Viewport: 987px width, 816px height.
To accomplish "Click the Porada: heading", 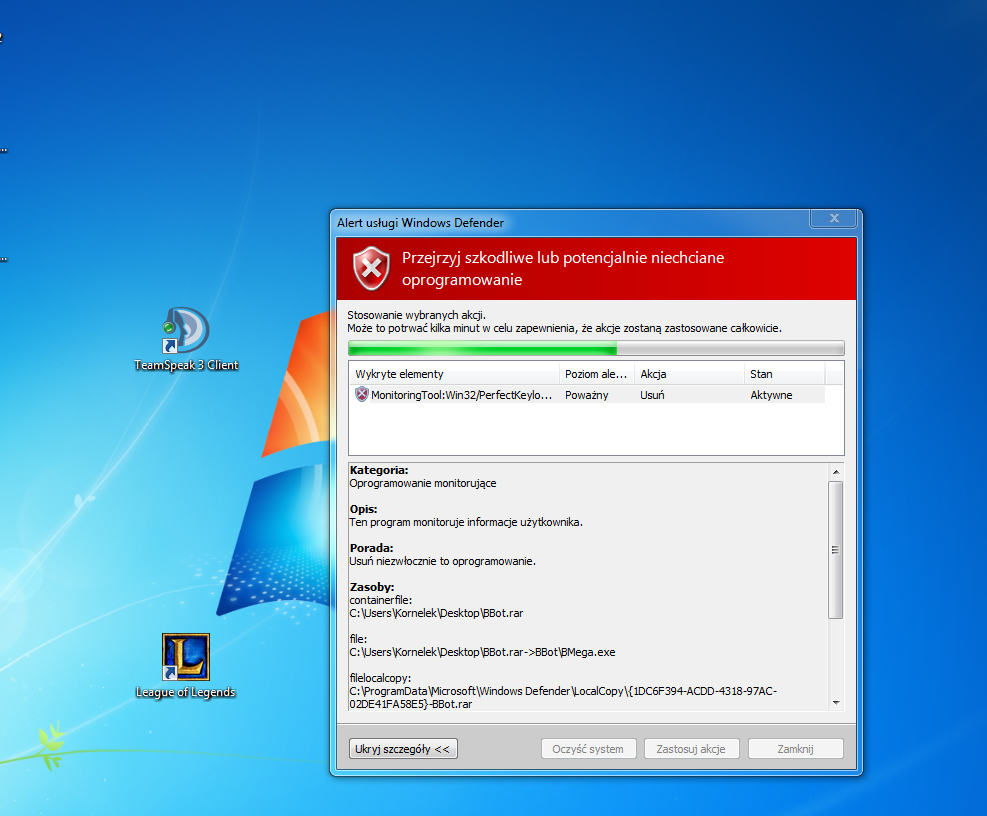I will [x=371, y=548].
